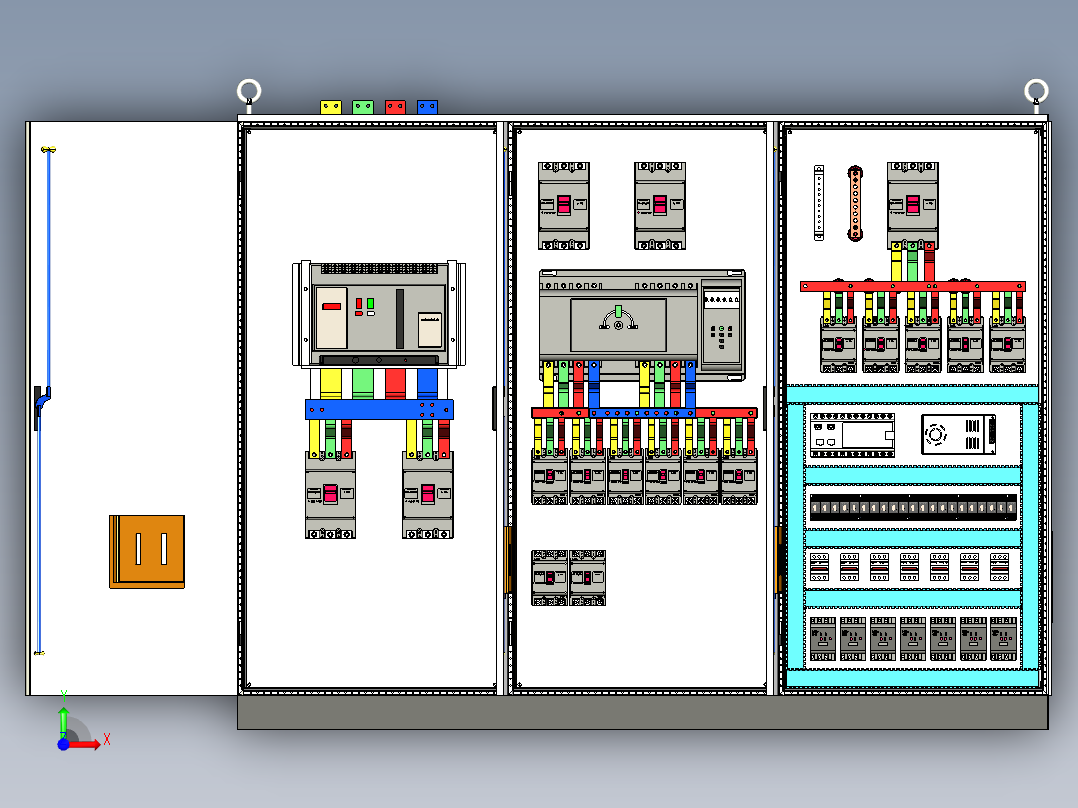The height and width of the screenshot is (808, 1078).
Task: Click the door handle on the open door
Action: pos(41,406)
